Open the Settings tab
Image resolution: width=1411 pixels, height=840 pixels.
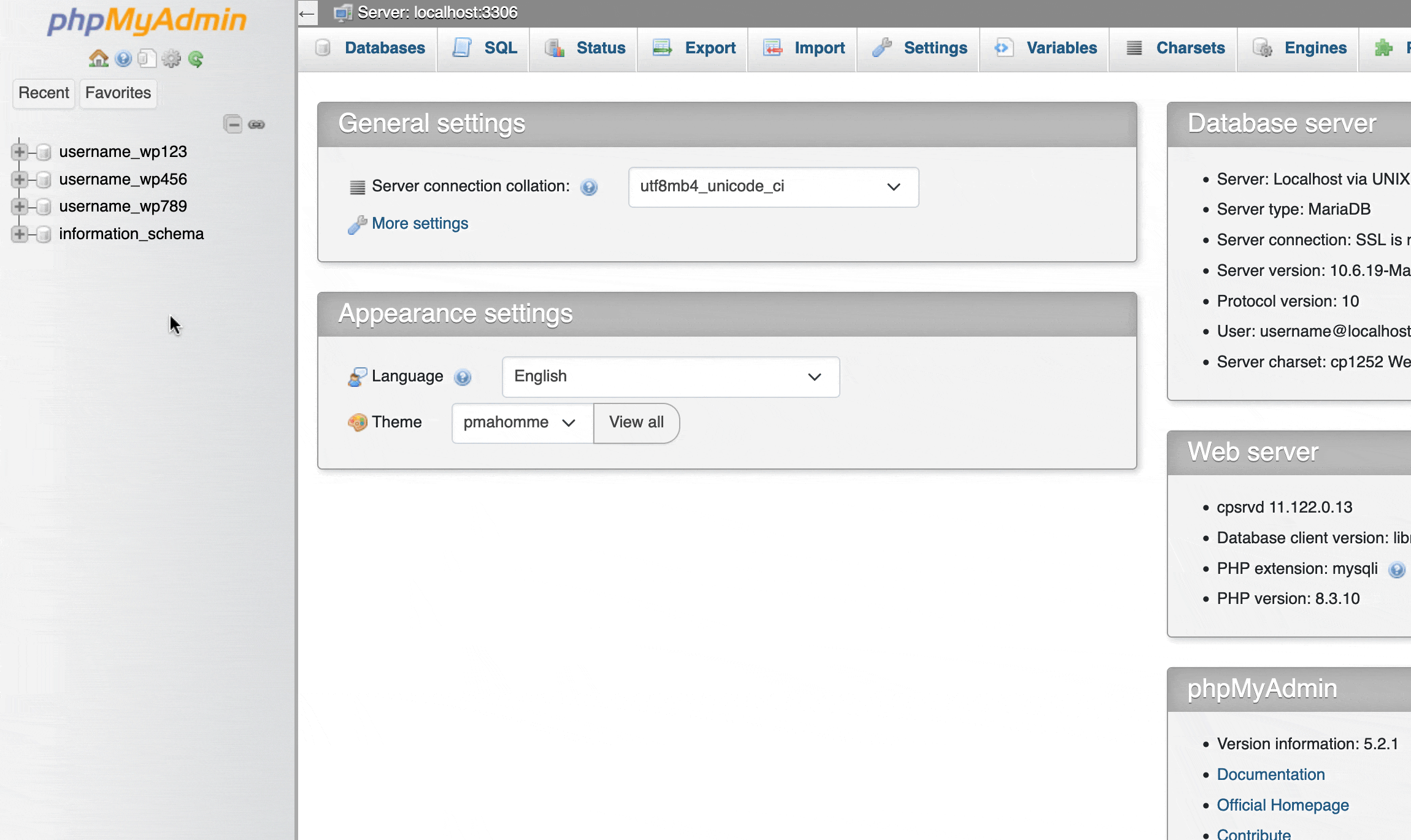(918, 48)
